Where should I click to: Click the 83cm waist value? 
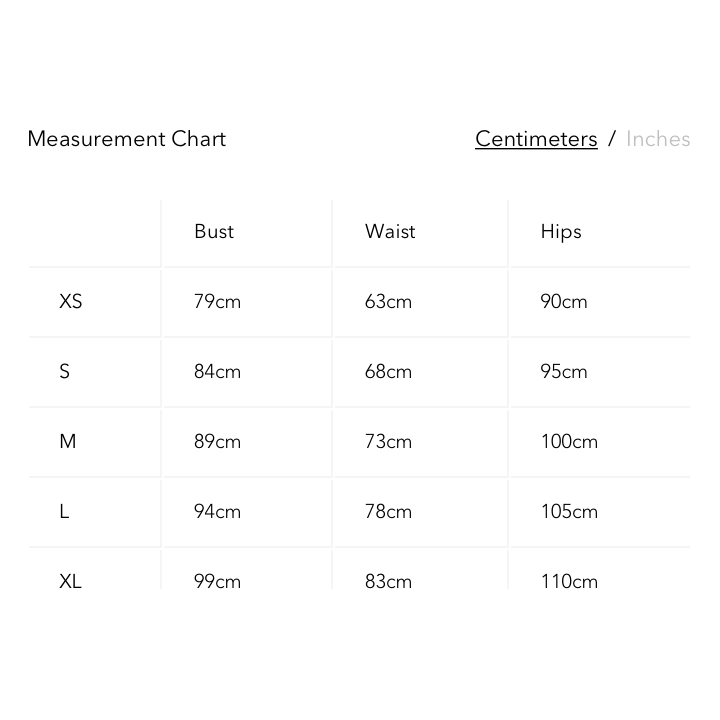click(x=388, y=580)
